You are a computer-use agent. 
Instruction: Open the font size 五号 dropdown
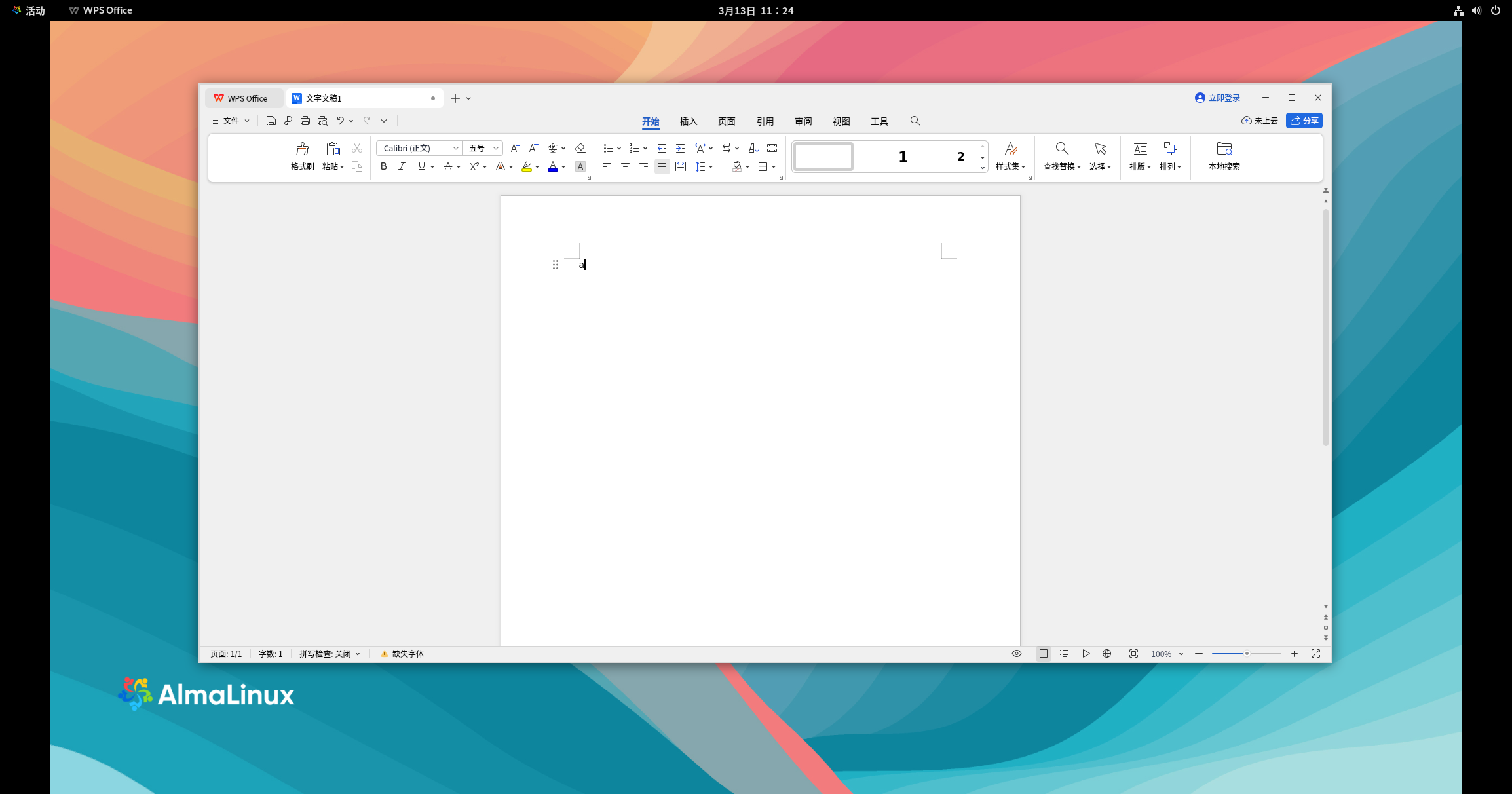tap(496, 148)
